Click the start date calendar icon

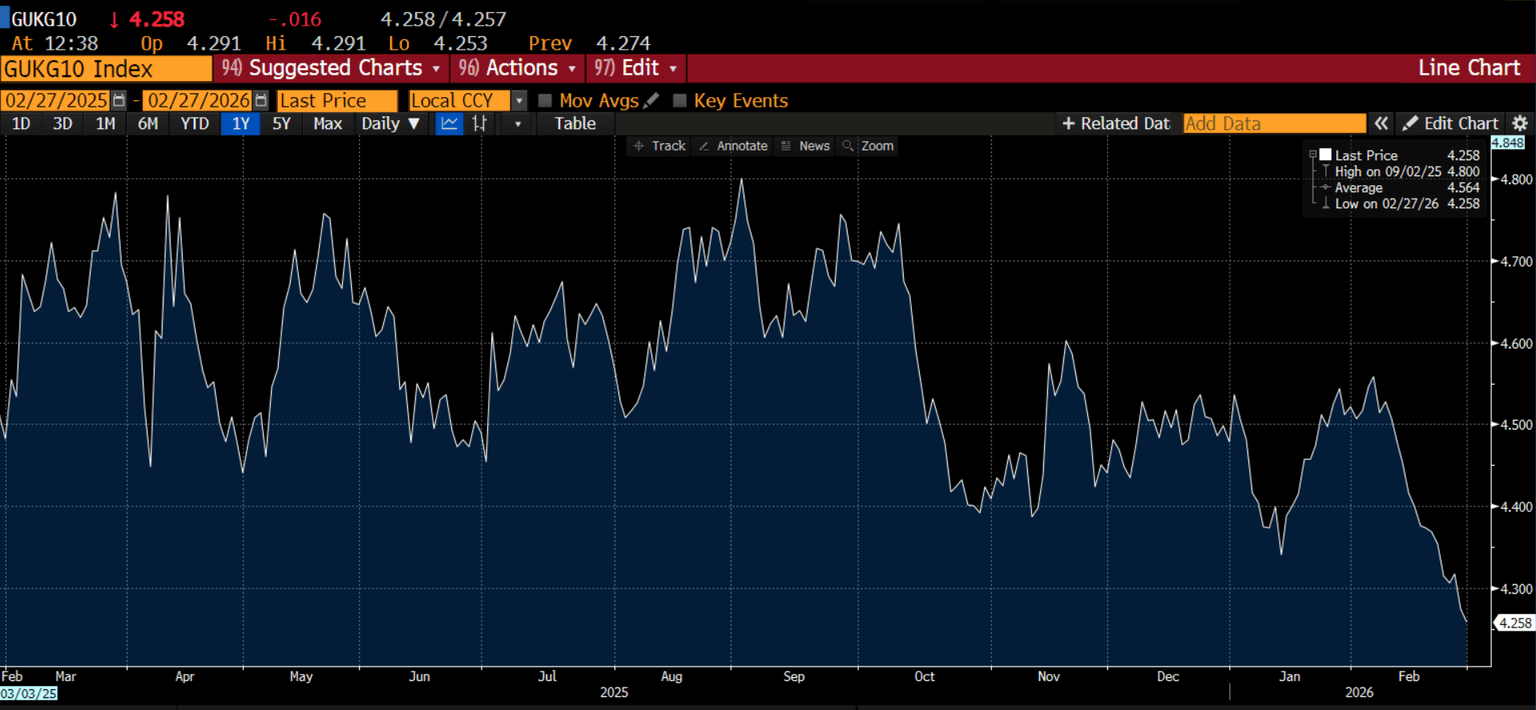click(x=120, y=101)
